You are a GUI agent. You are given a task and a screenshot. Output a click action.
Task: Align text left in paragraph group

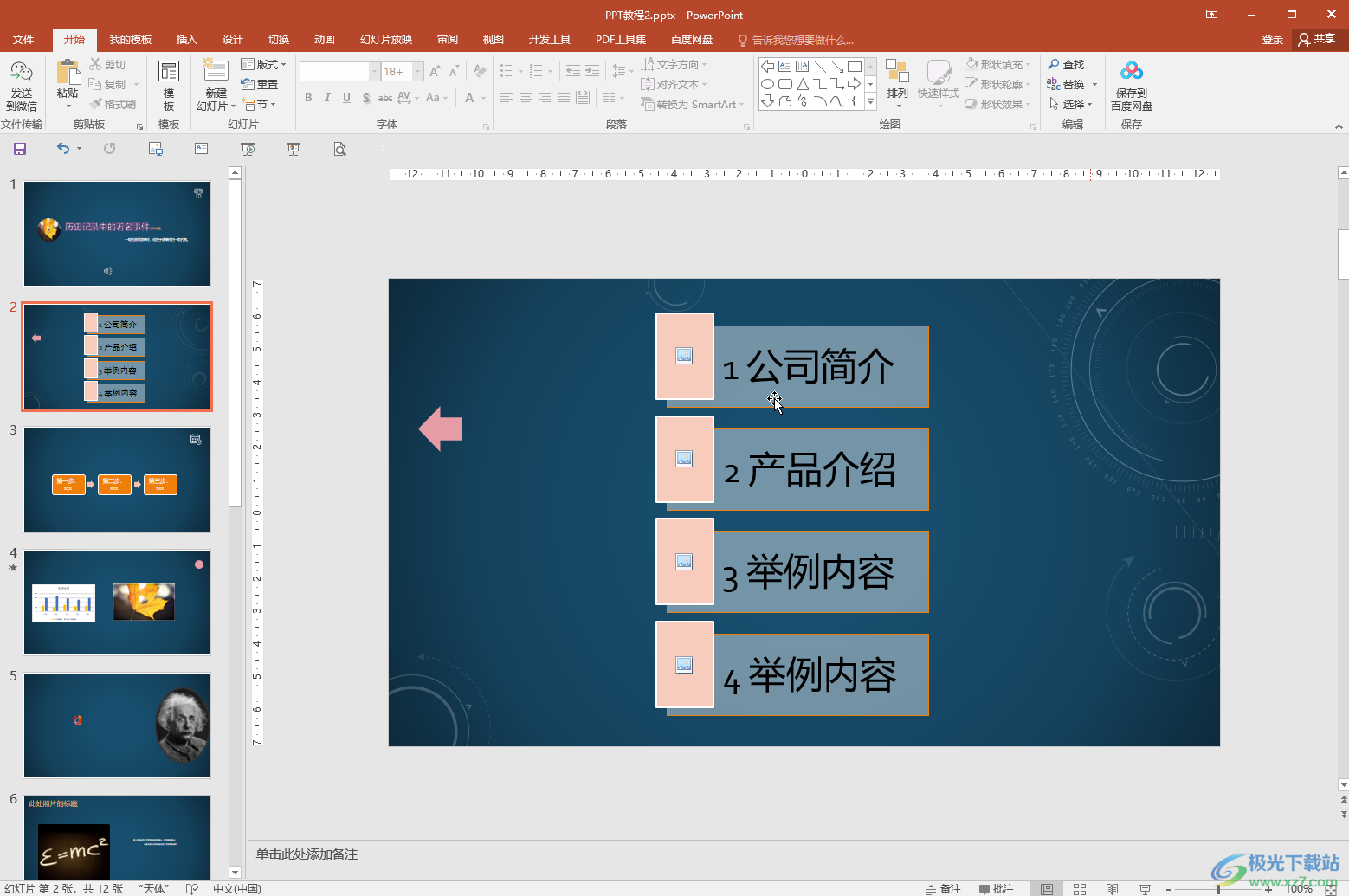507,98
